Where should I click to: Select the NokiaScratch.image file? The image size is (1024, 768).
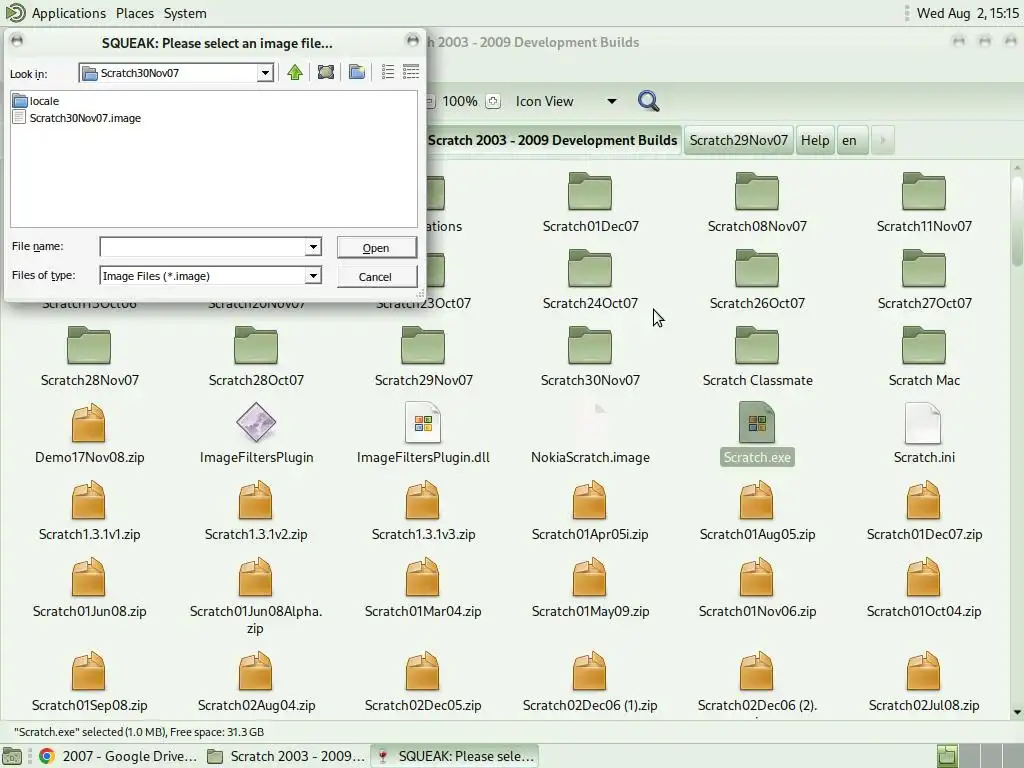coord(590,434)
